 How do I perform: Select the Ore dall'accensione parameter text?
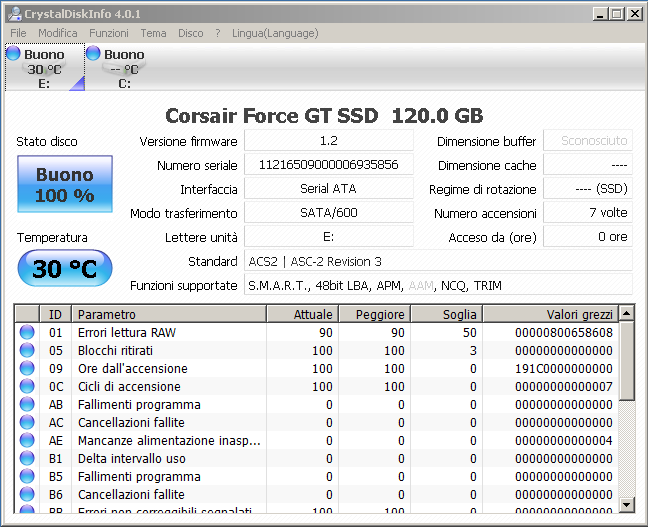click(133, 368)
